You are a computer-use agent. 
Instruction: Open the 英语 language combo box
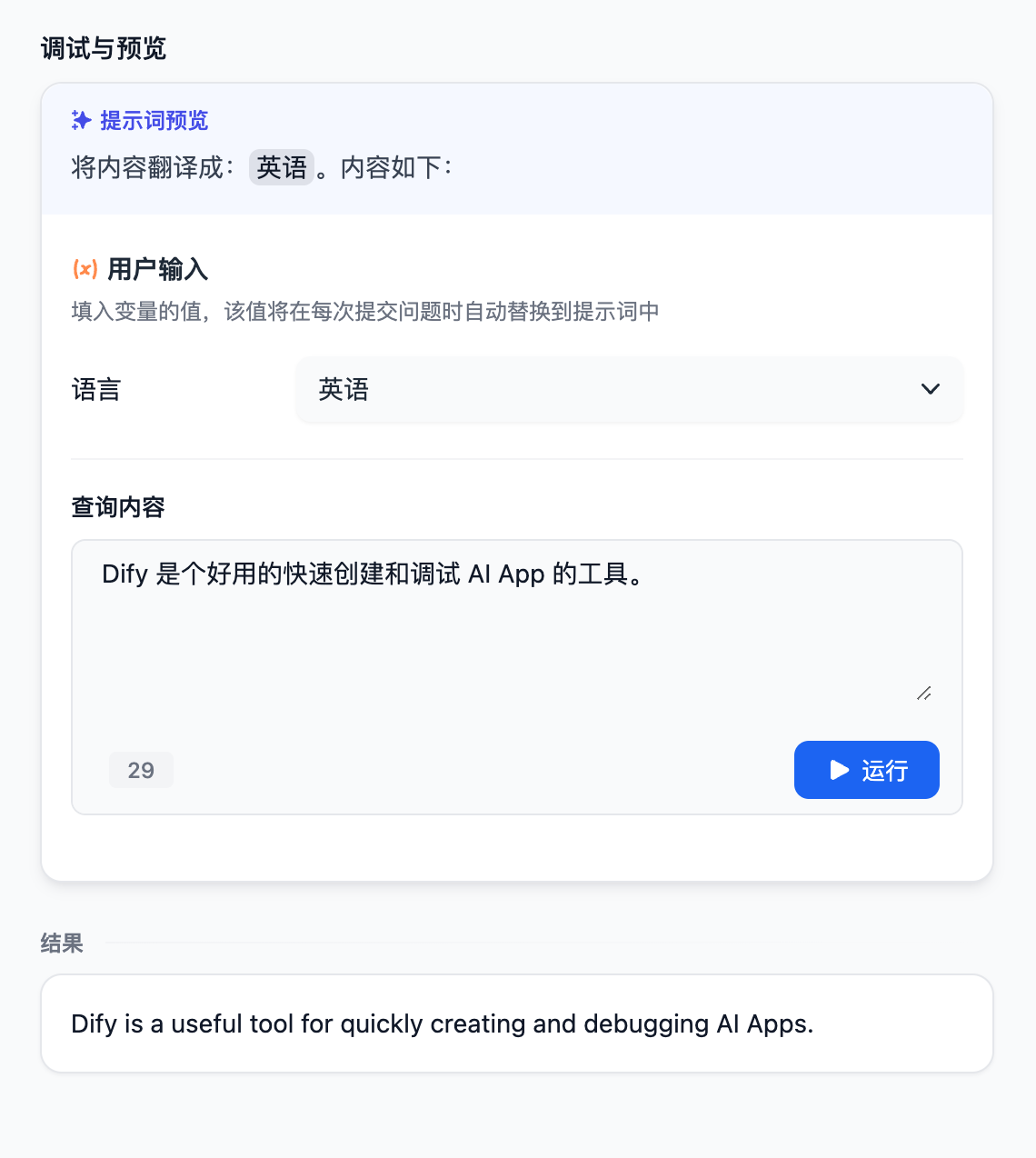point(628,390)
